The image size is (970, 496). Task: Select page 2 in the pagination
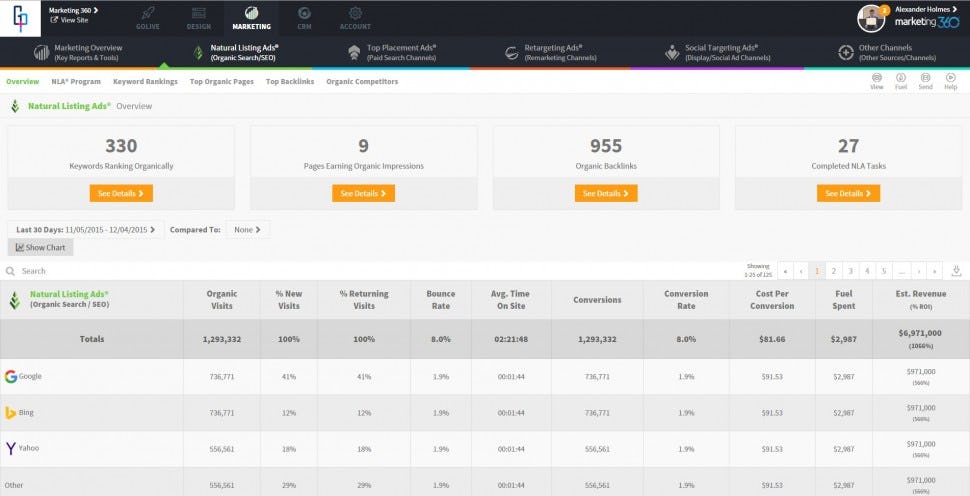834,271
